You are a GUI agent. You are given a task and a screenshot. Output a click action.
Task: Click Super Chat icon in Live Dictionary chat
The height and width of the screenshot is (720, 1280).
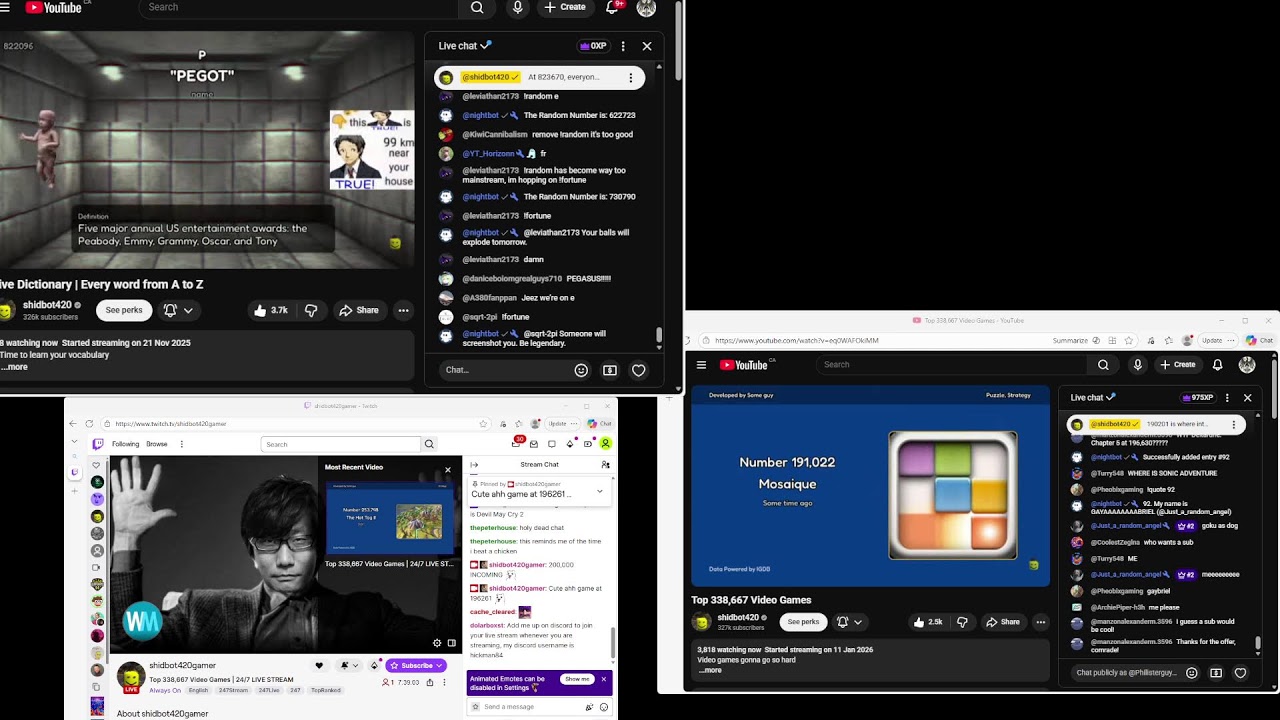[x=610, y=370]
